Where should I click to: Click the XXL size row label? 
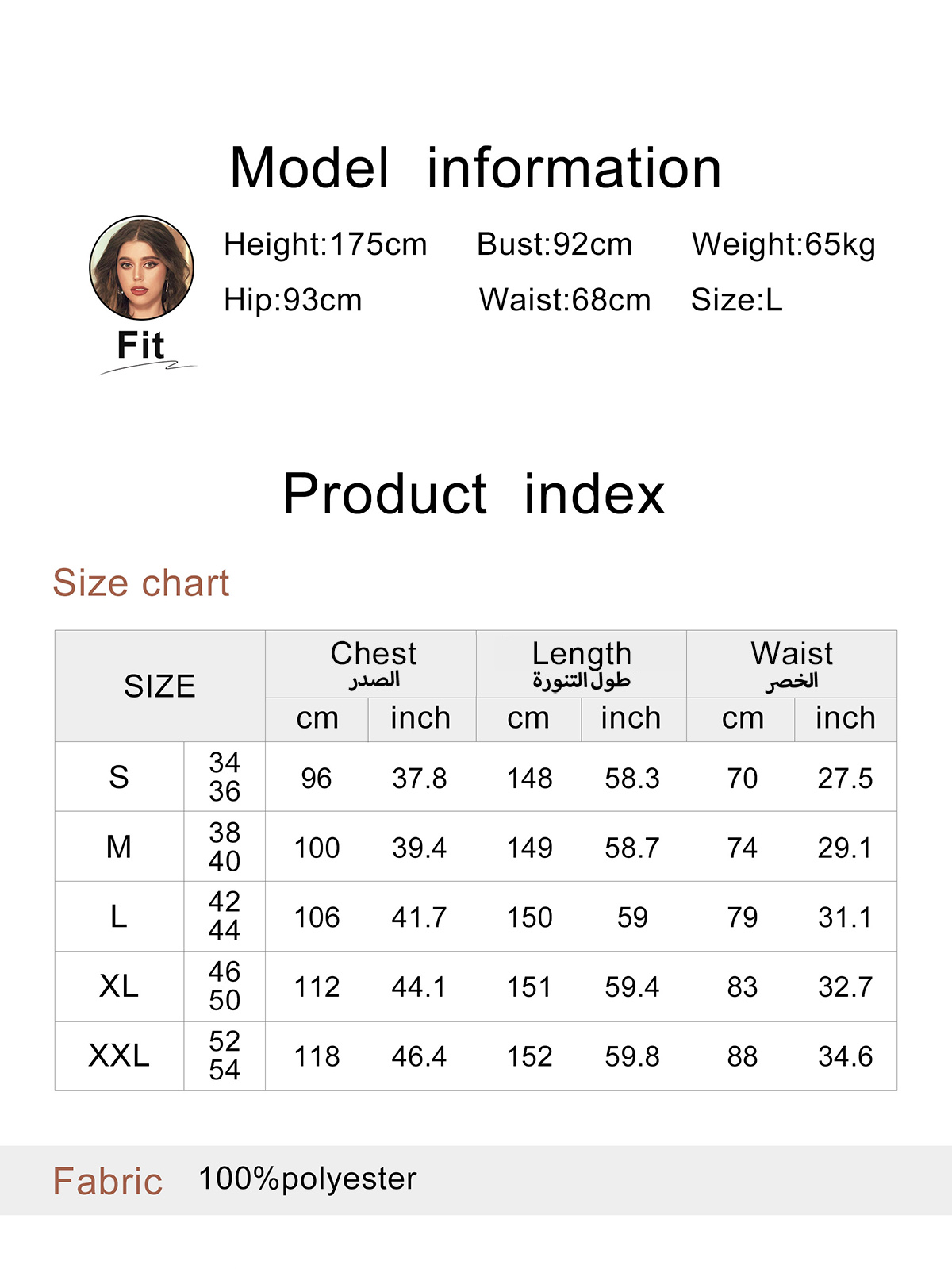click(119, 1056)
